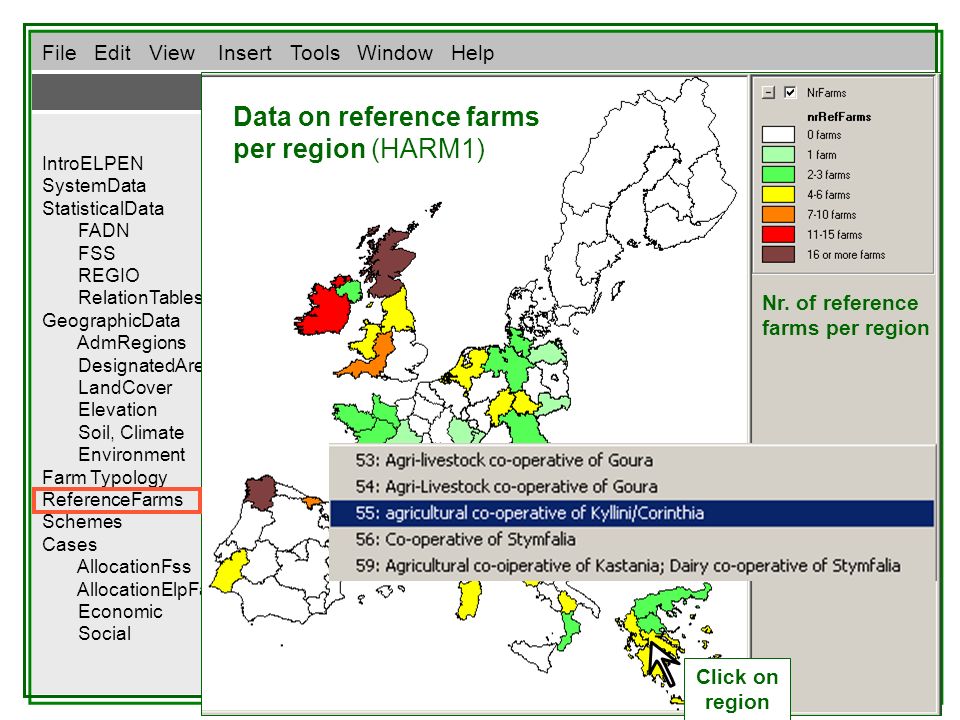Click the yellow Sardinia region on map

(470, 599)
